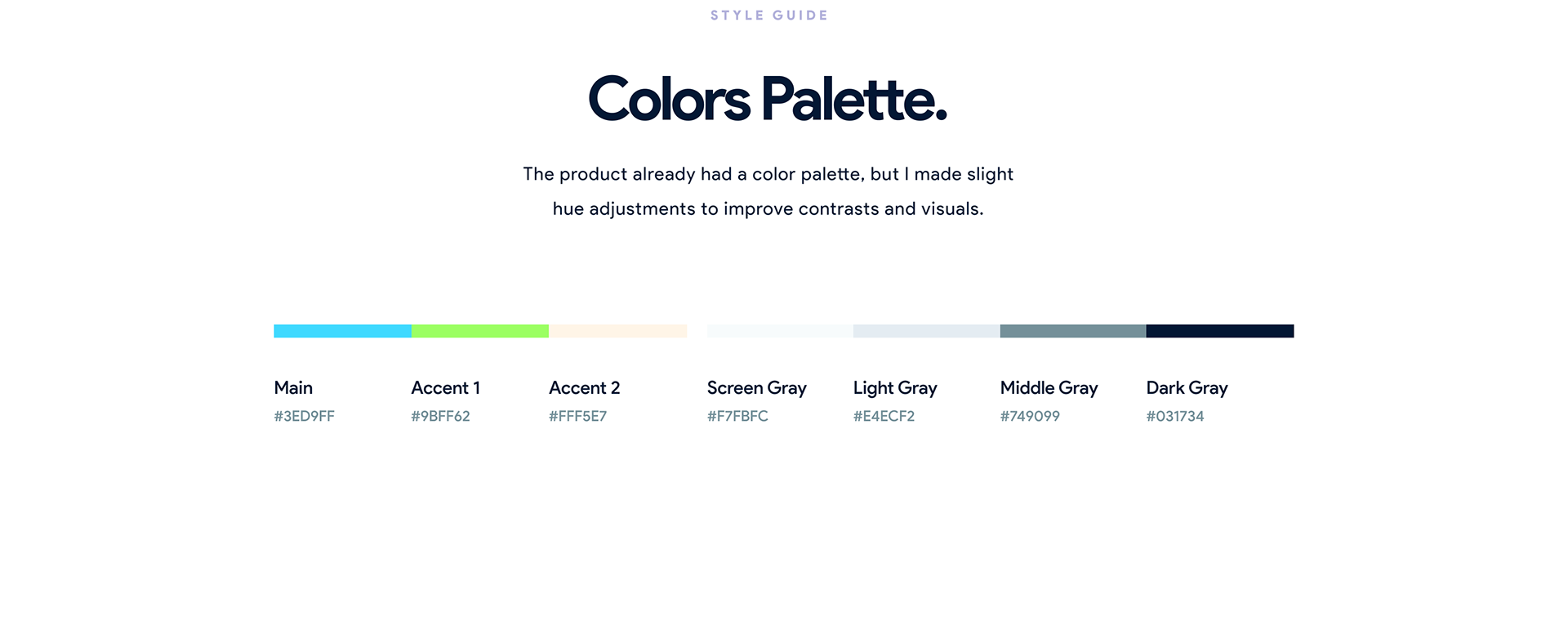Choose the Middle Gray color bar
This screenshot has width=1568, height=630.
[x=1073, y=331]
